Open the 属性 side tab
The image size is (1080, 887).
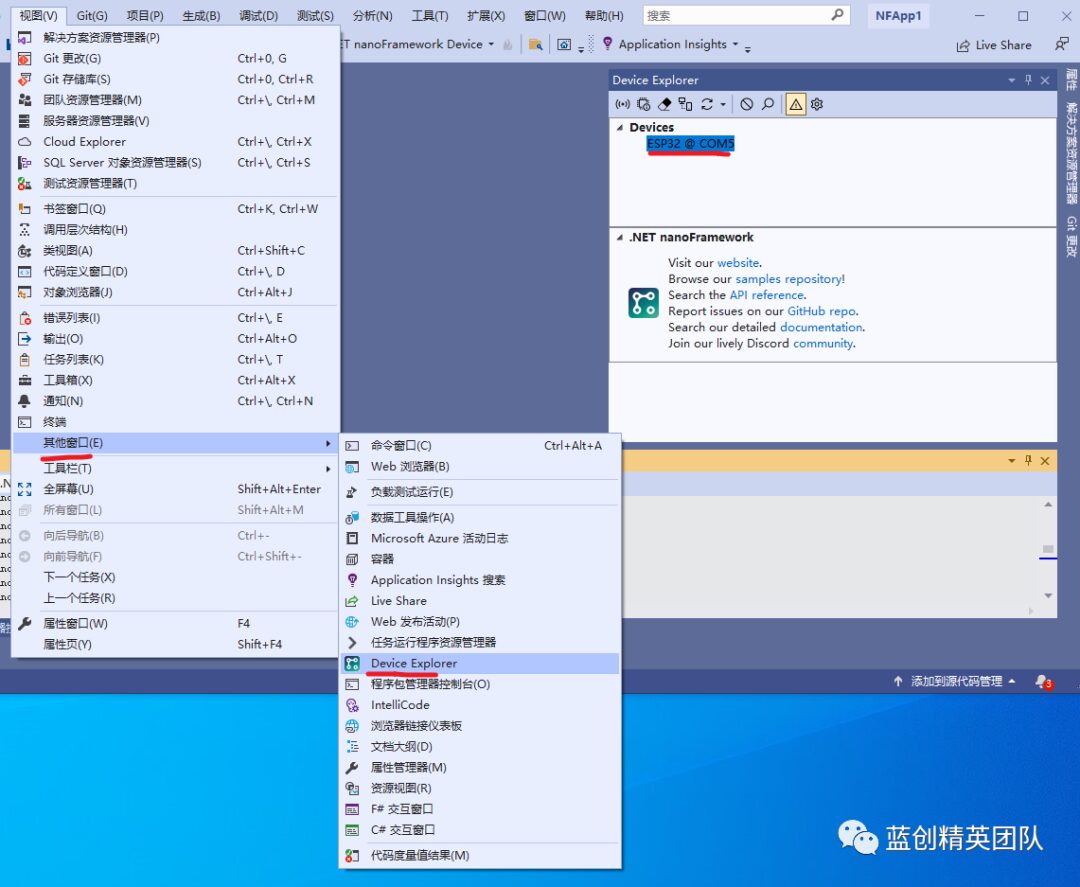pyautogui.click(x=1071, y=79)
